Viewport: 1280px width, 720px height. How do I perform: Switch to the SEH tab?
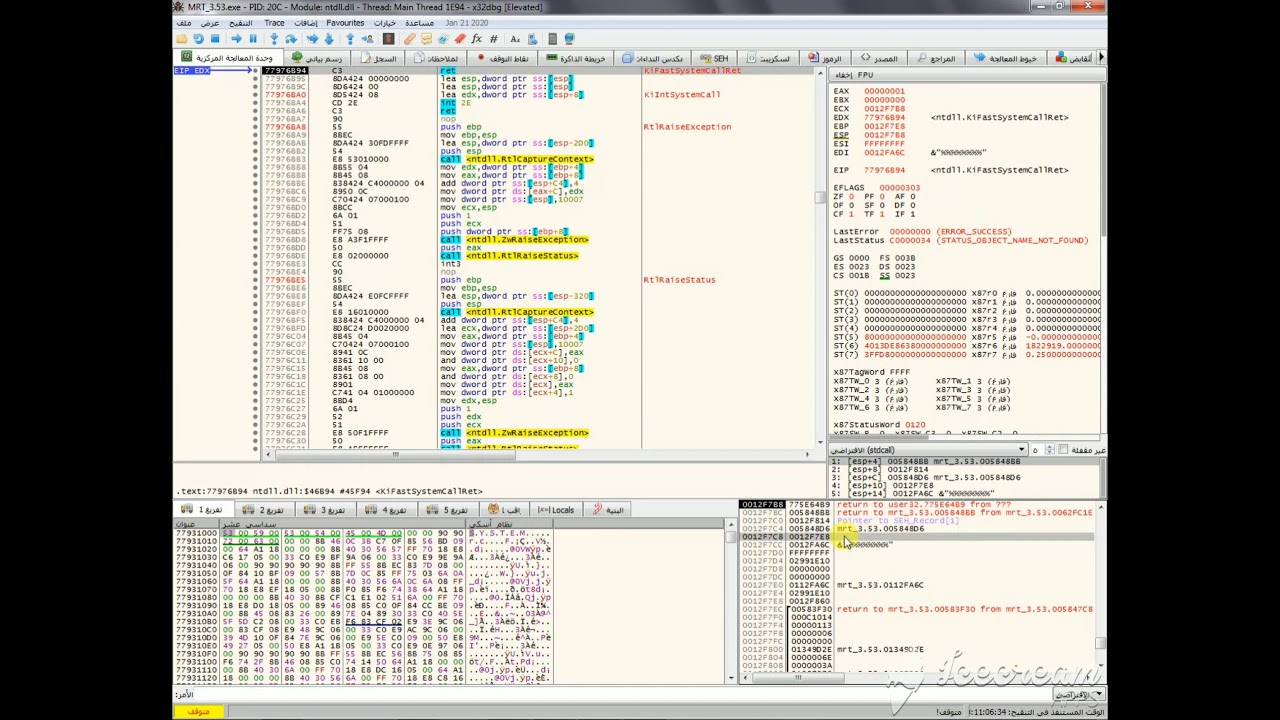tap(715, 58)
